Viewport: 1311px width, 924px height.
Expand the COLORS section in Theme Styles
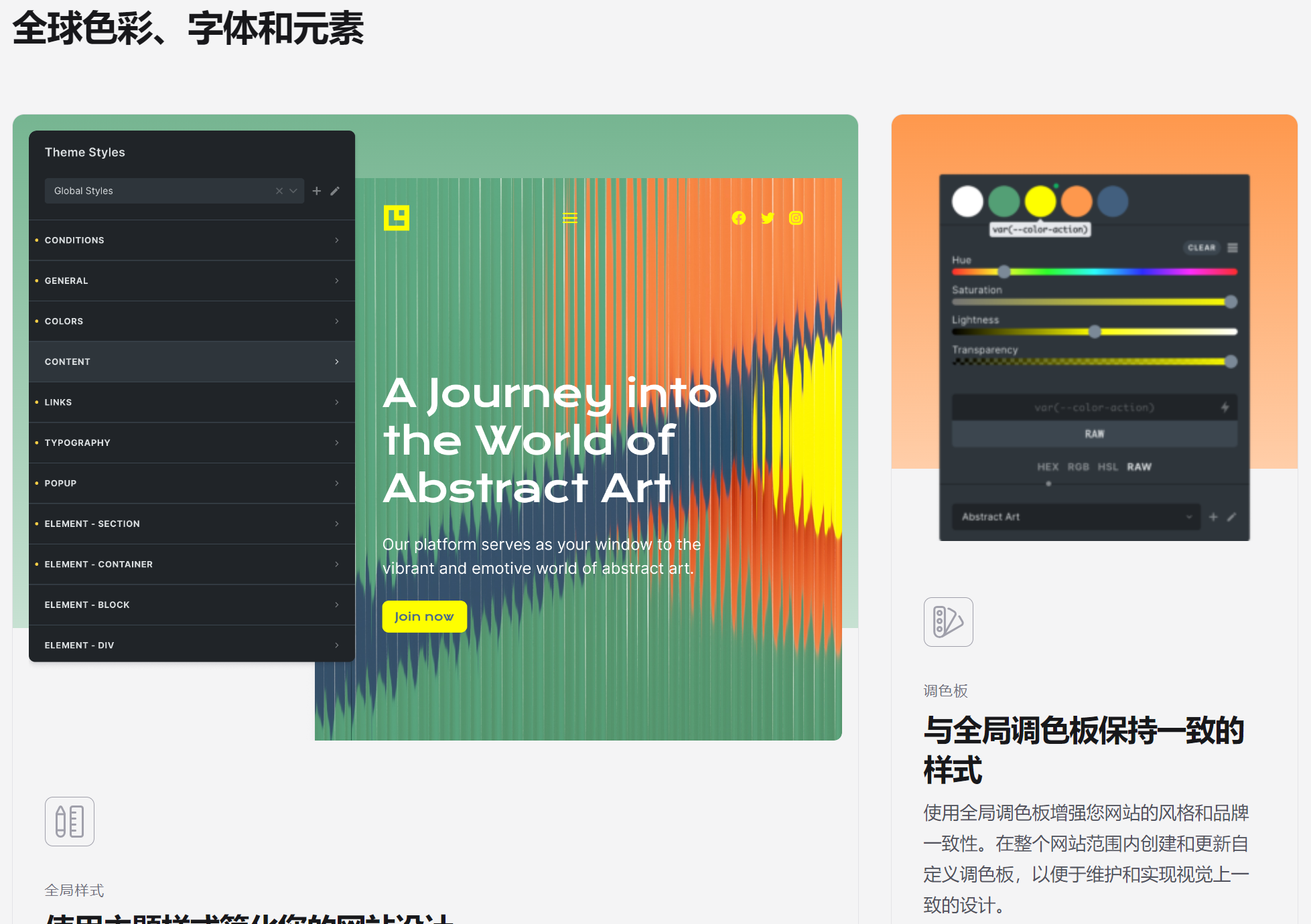[x=191, y=321]
